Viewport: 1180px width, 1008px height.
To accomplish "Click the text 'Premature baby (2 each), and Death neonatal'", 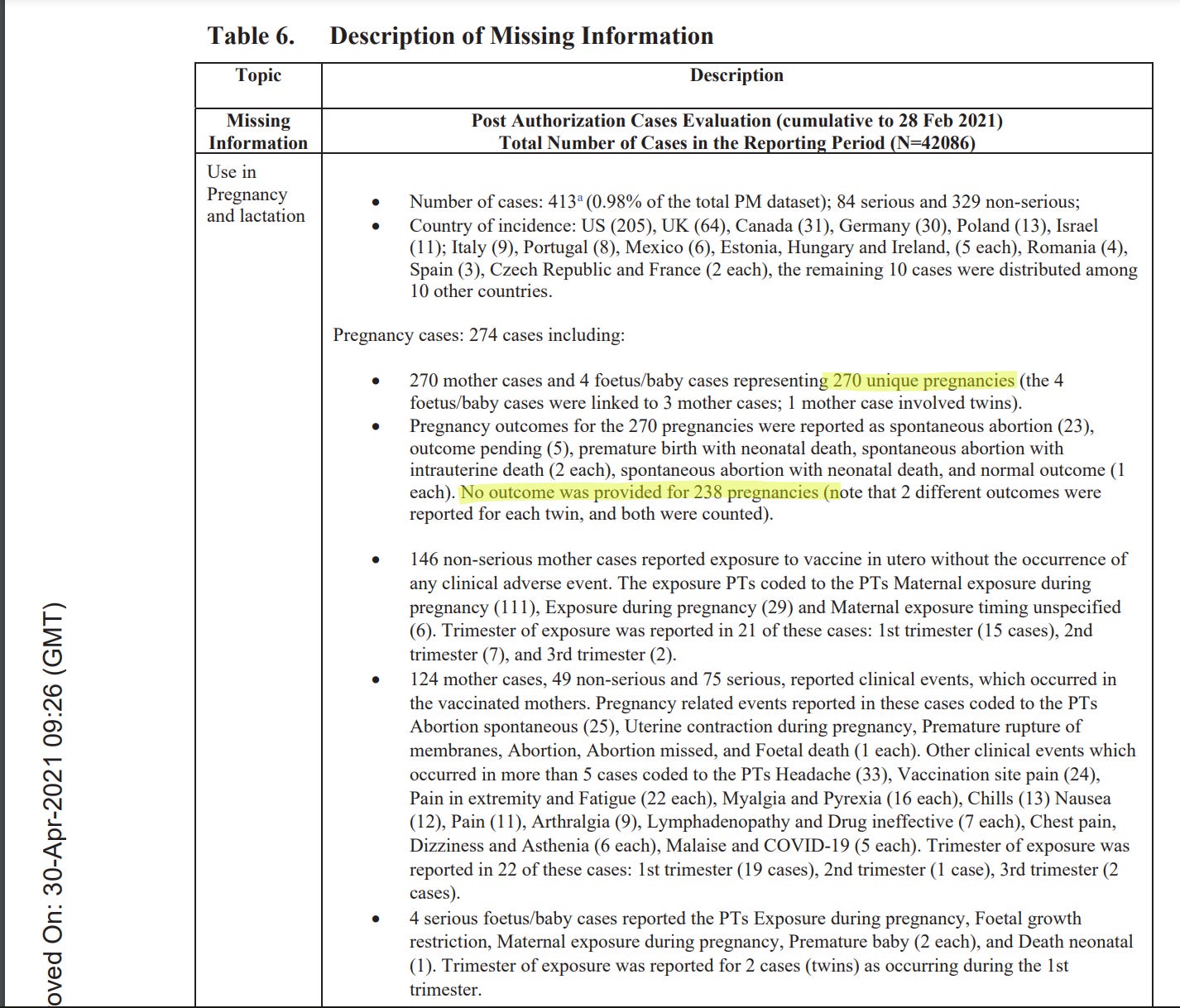I will coord(961,942).
